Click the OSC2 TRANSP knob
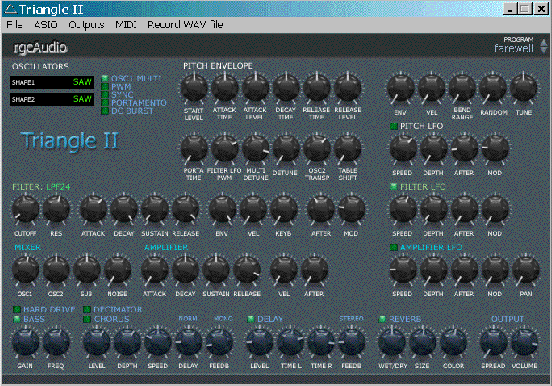This screenshot has width=552, height=386. click(317, 149)
